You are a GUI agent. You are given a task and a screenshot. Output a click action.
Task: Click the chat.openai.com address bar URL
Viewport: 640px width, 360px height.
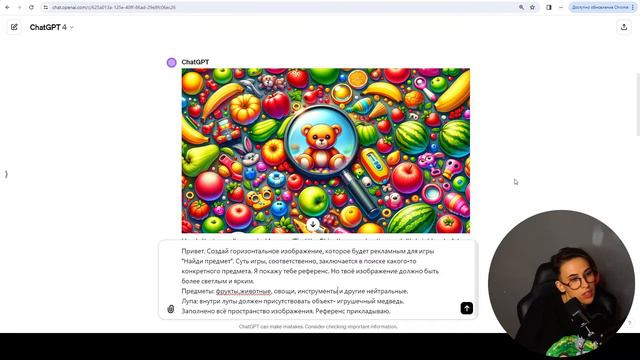[x=114, y=7]
